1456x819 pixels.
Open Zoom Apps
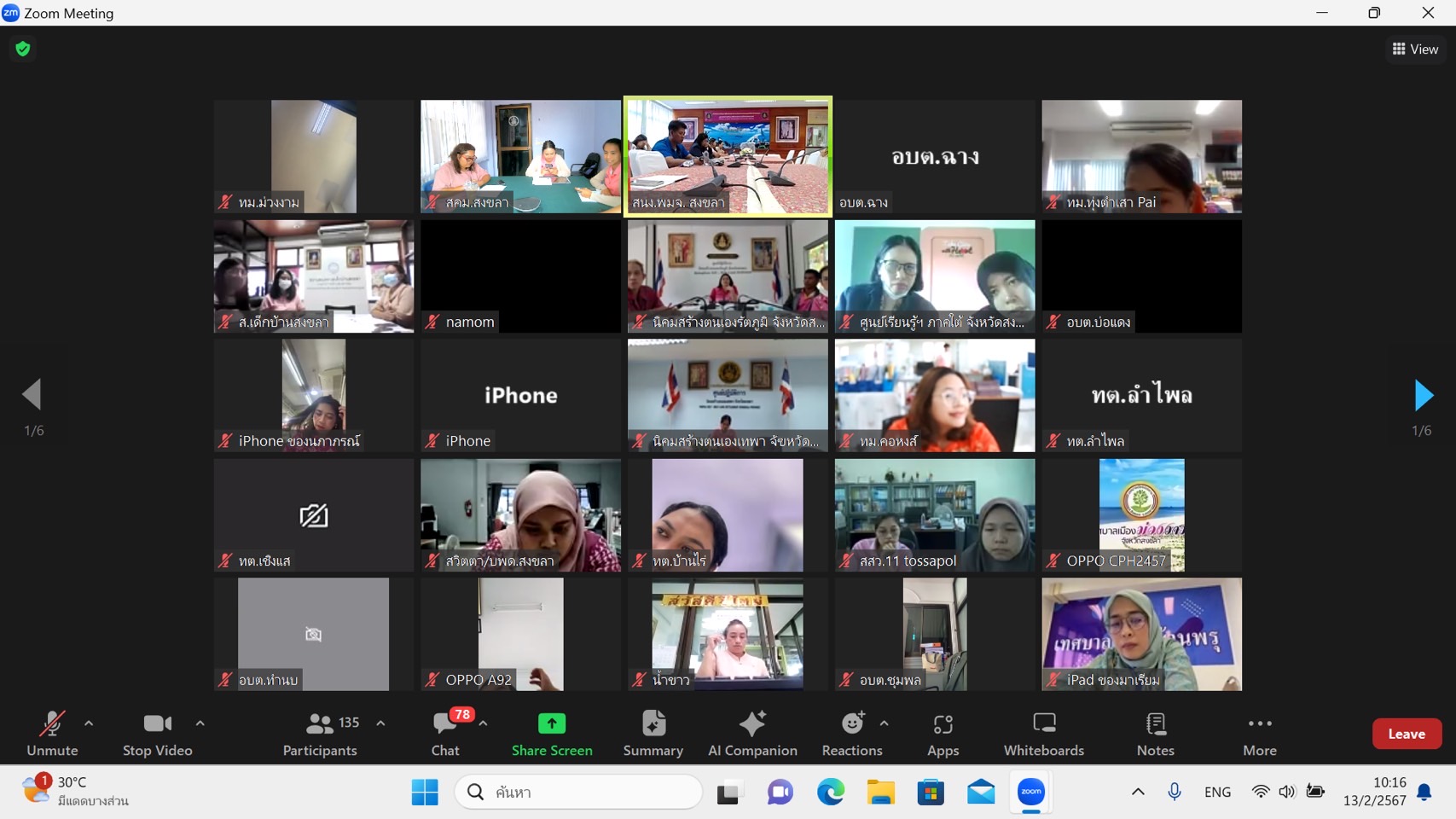click(x=943, y=734)
